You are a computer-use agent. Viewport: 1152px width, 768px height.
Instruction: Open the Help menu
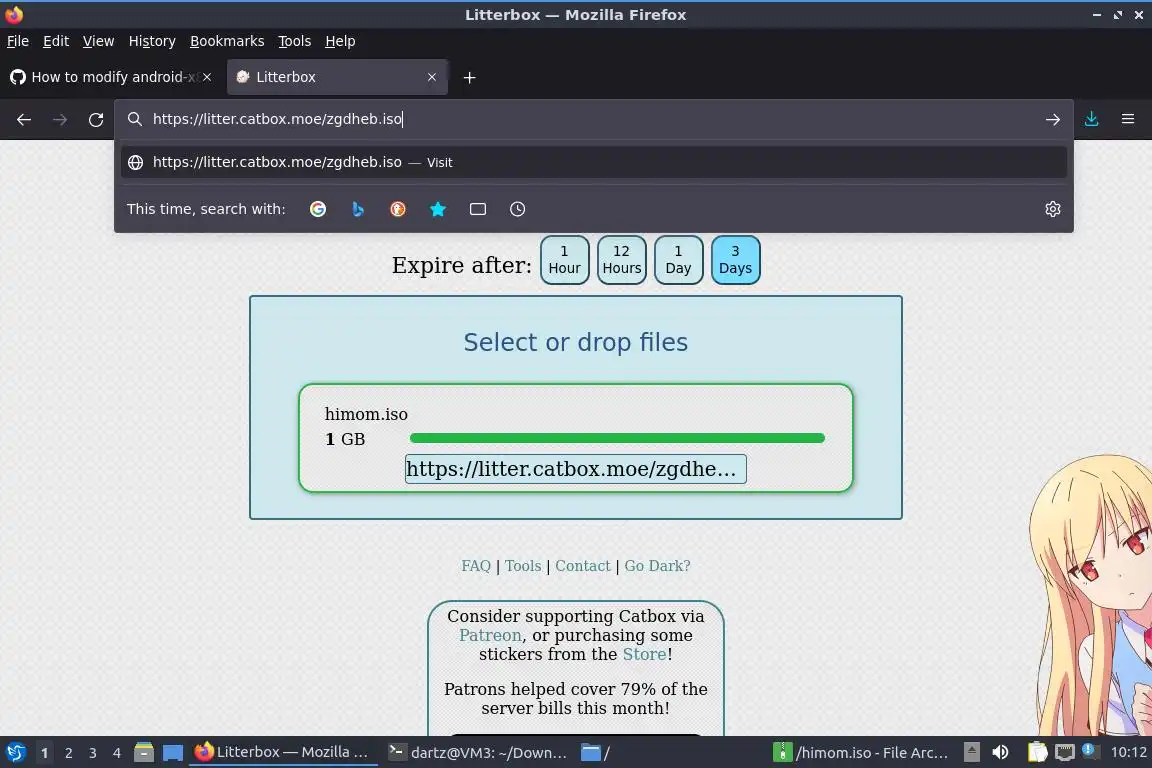click(340, 41)
